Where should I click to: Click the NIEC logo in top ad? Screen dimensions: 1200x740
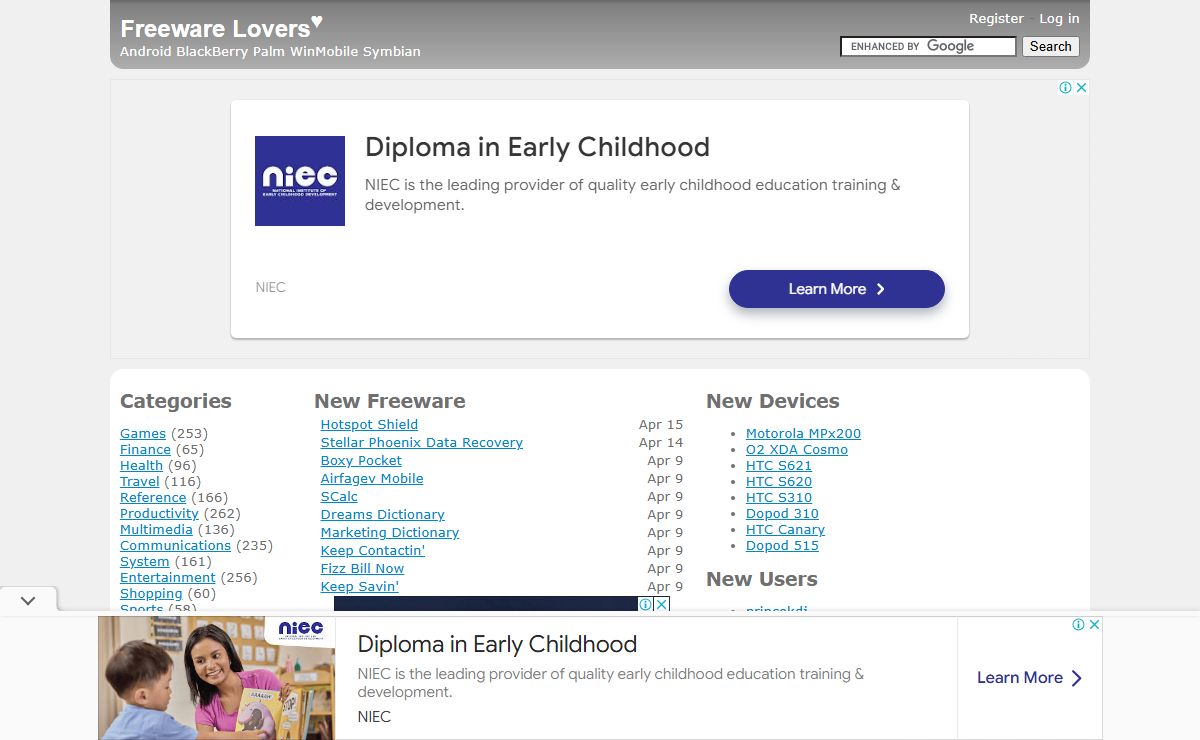(x=300, y=181)
